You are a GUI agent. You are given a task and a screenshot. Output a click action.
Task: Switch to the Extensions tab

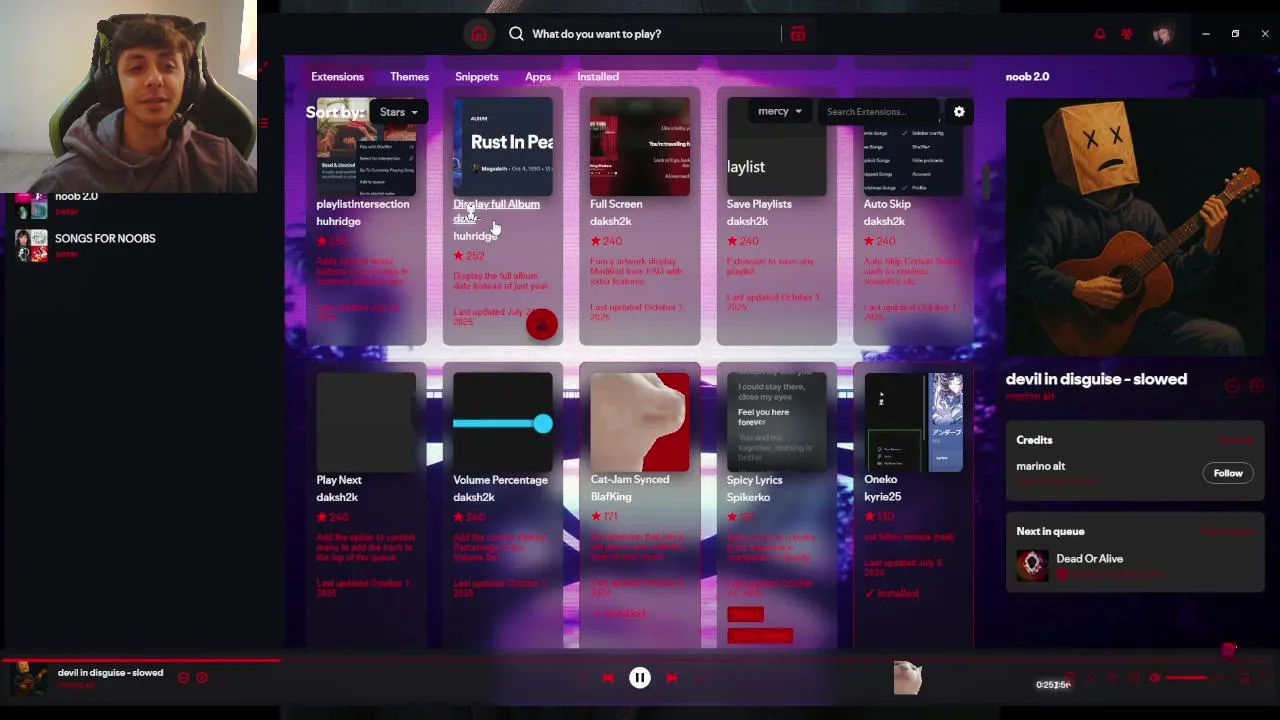(x=337, y=77)
